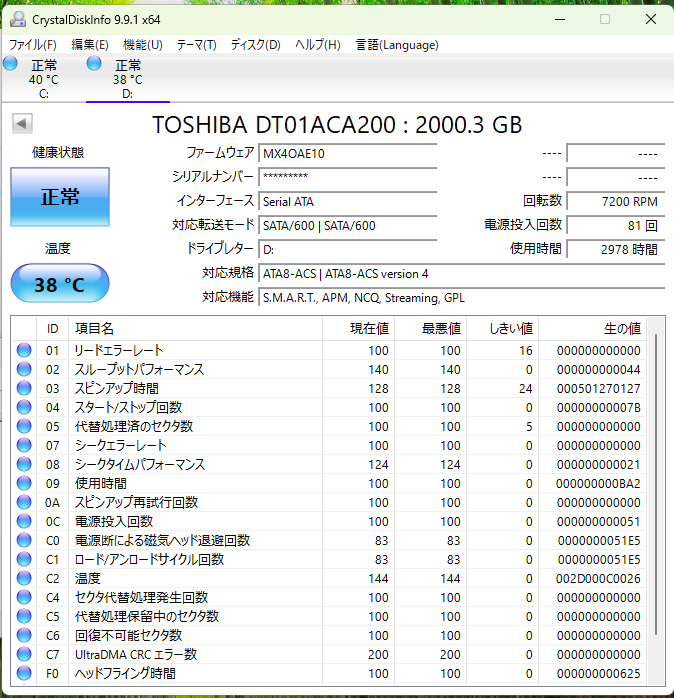Click the power on hours value 2978 時間
The width and height of the screenshot is (674, 698).
[x=616, y=249]
